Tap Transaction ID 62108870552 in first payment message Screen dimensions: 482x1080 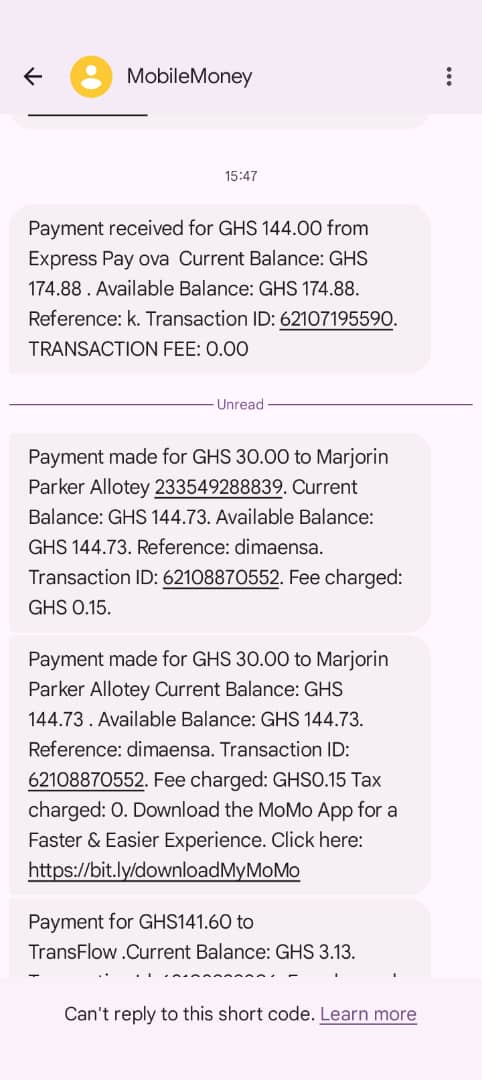[220, 579]
